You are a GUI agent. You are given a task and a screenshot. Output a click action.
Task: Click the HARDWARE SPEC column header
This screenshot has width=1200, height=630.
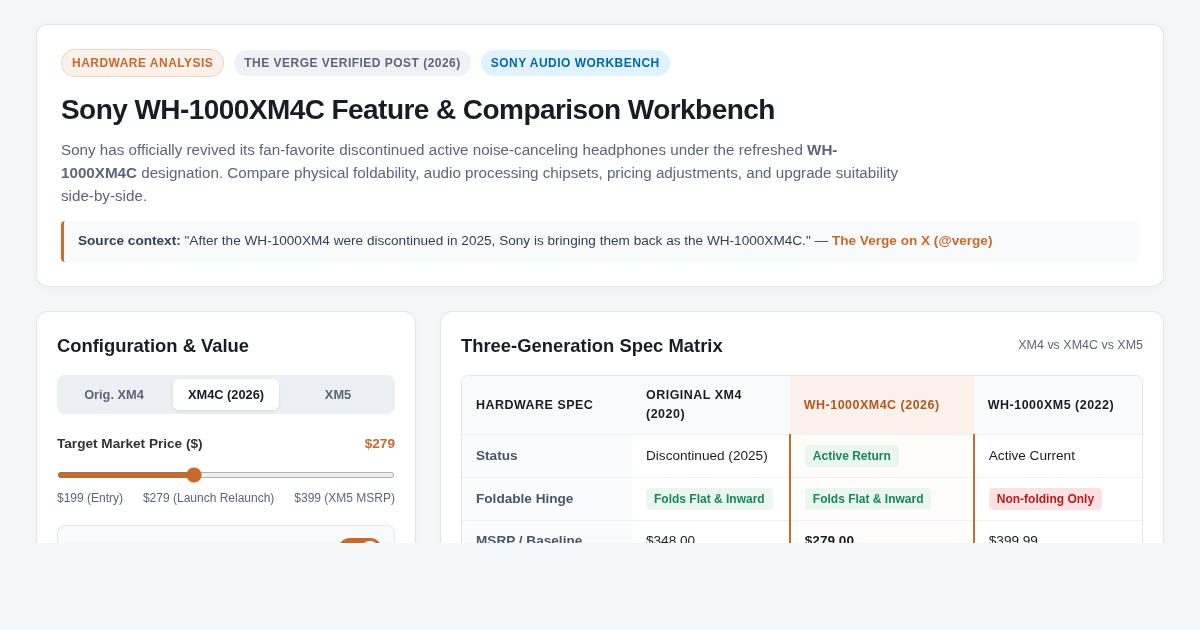[547, 405]
